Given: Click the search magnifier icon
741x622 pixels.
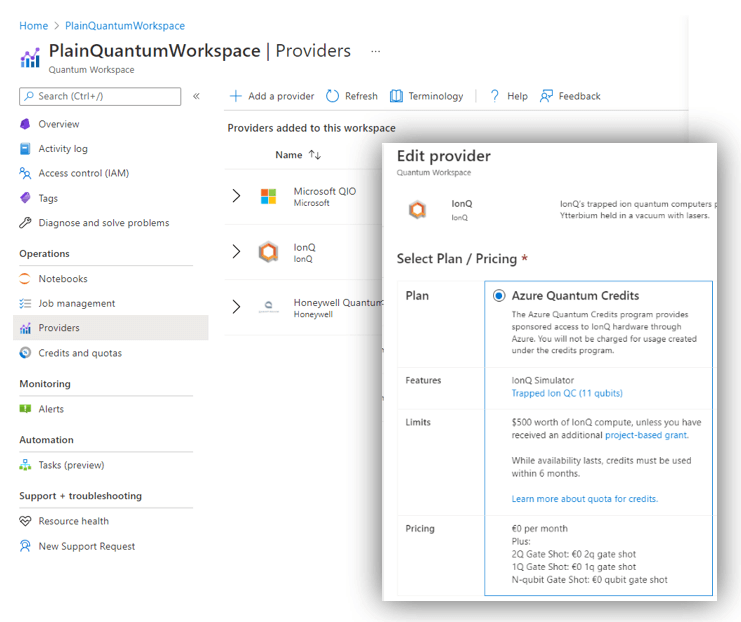Looking at the screenshot, I should coord(29,96).
